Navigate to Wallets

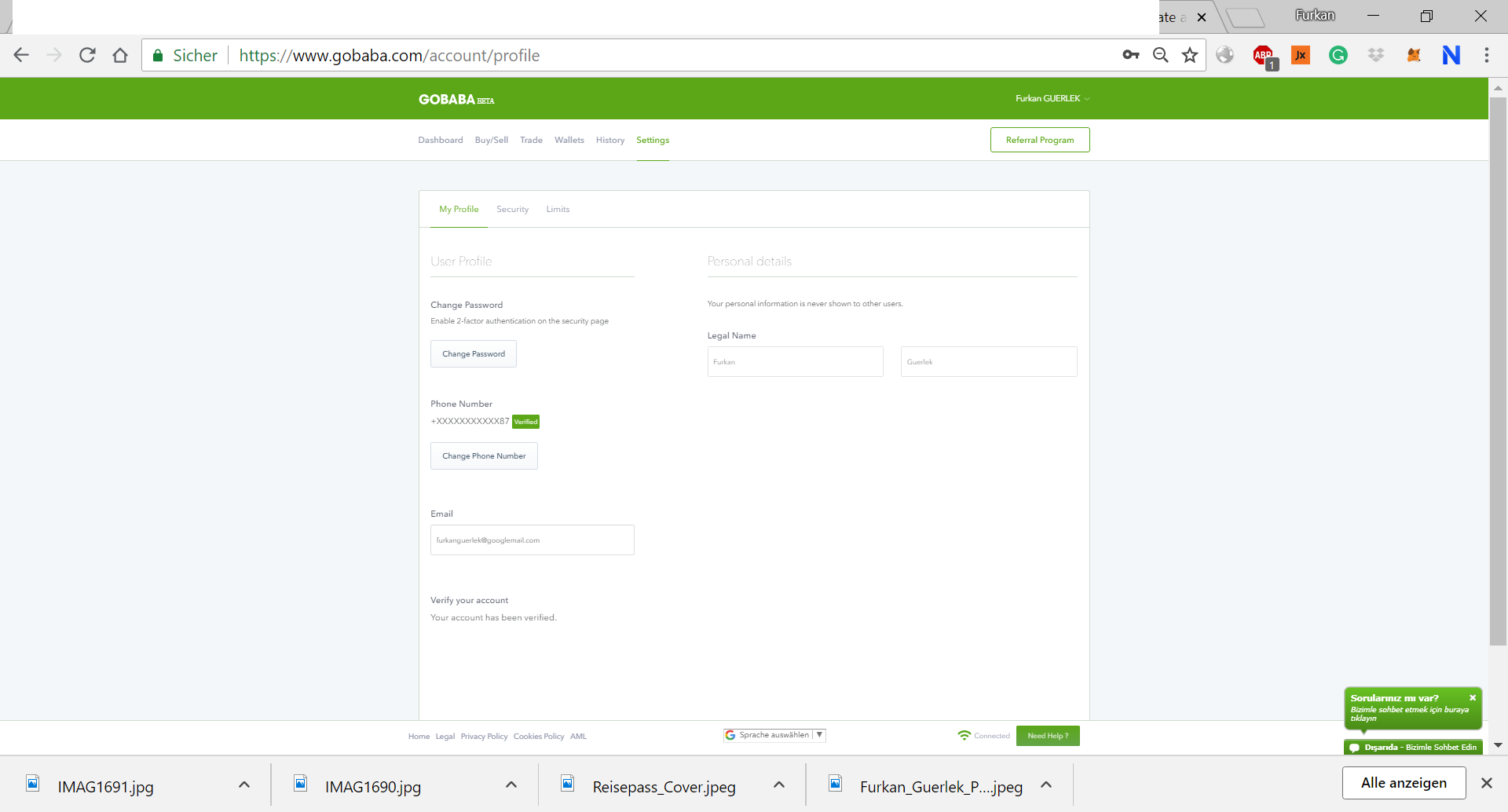click(x=569, y=140)
